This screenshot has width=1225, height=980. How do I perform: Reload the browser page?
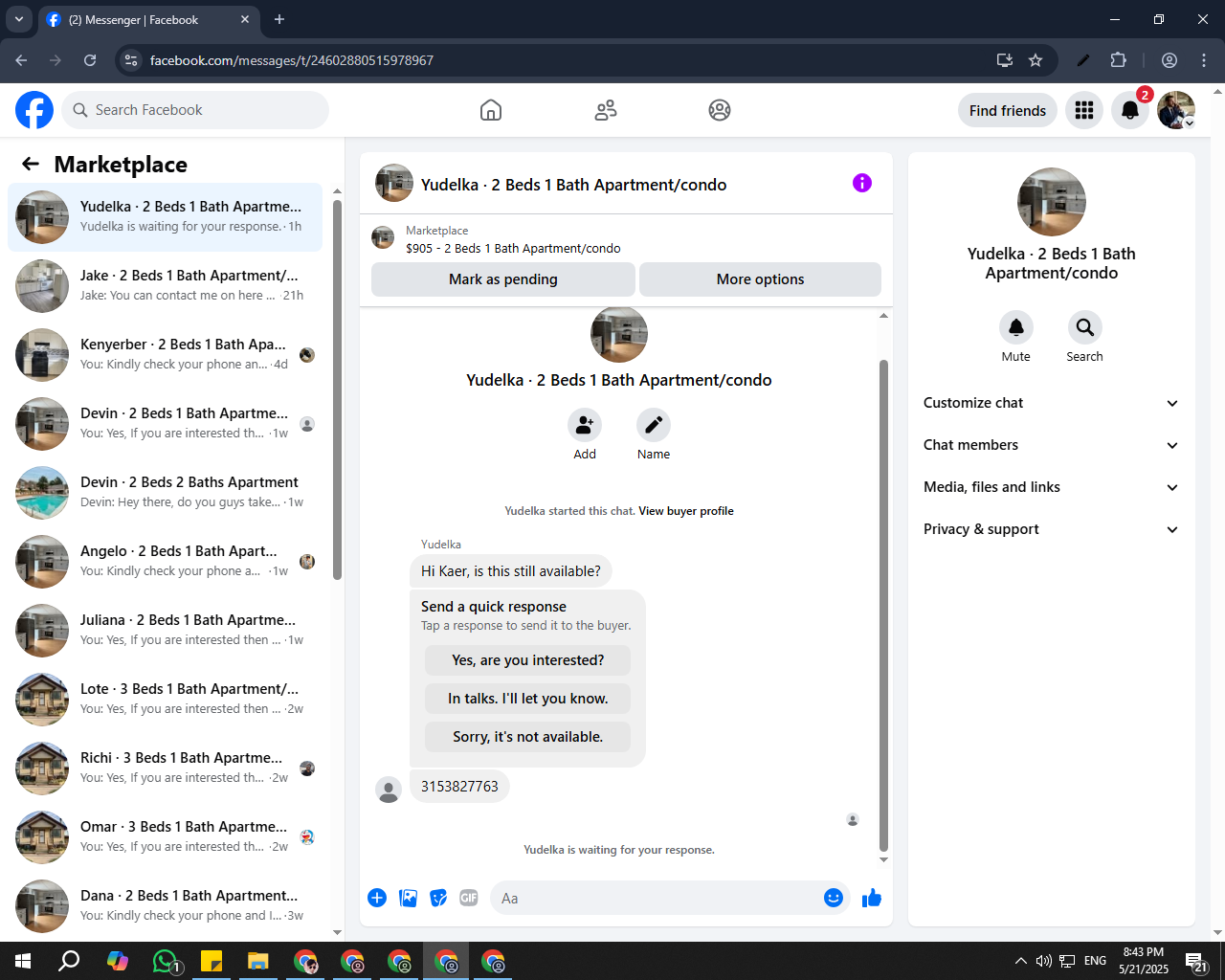tap(90, 60)
